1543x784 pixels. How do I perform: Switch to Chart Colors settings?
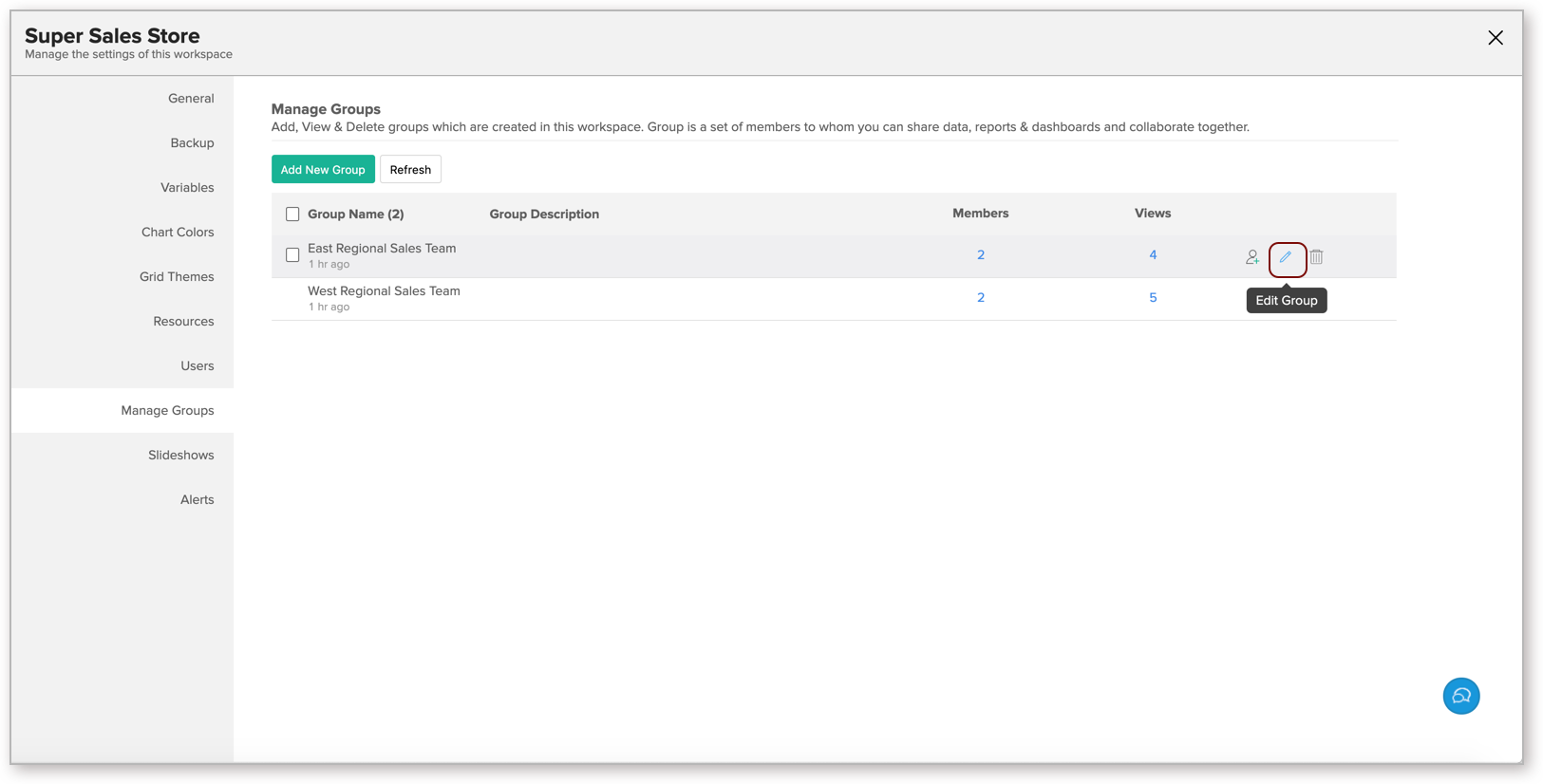pyautogui.click(x=178, y=233)
